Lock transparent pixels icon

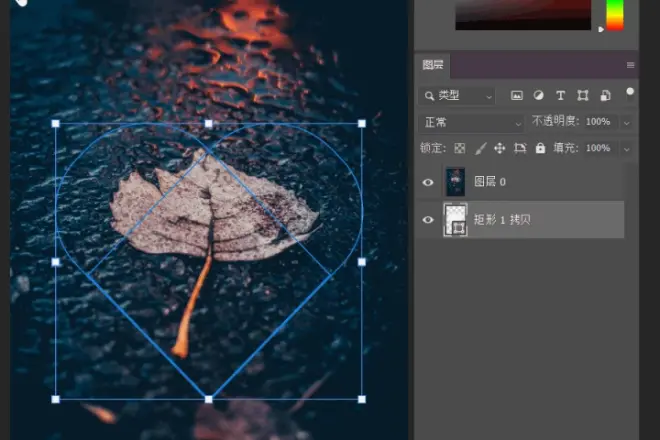460,148
